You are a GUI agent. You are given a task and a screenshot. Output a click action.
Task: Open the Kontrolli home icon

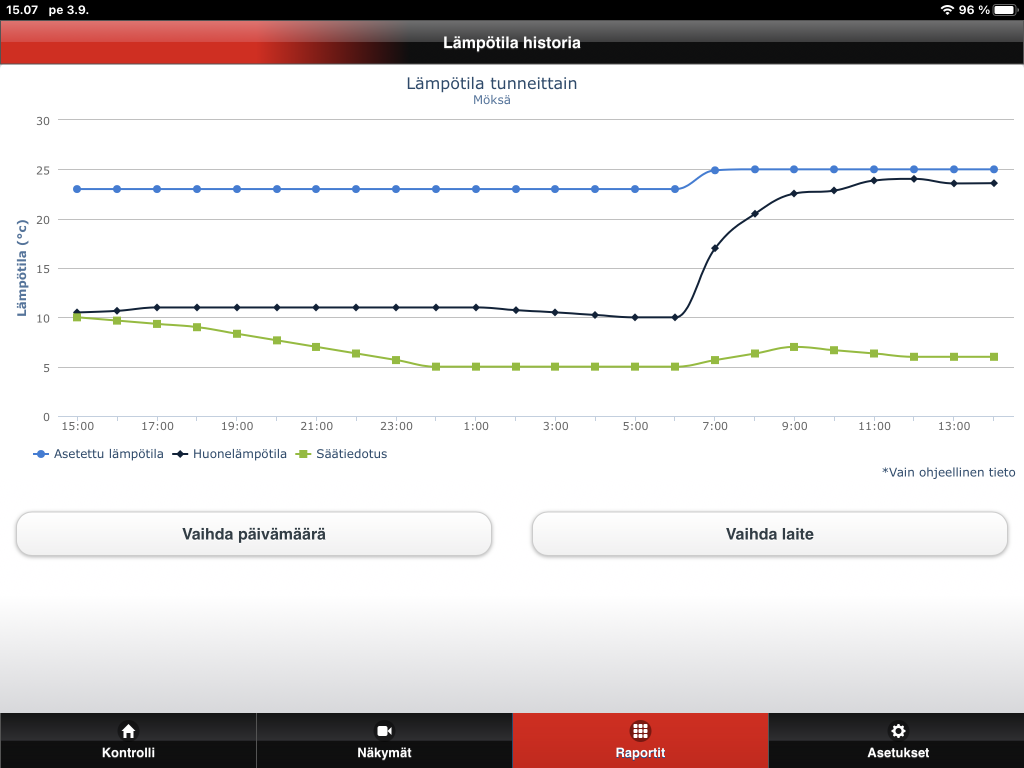point(128,731)
